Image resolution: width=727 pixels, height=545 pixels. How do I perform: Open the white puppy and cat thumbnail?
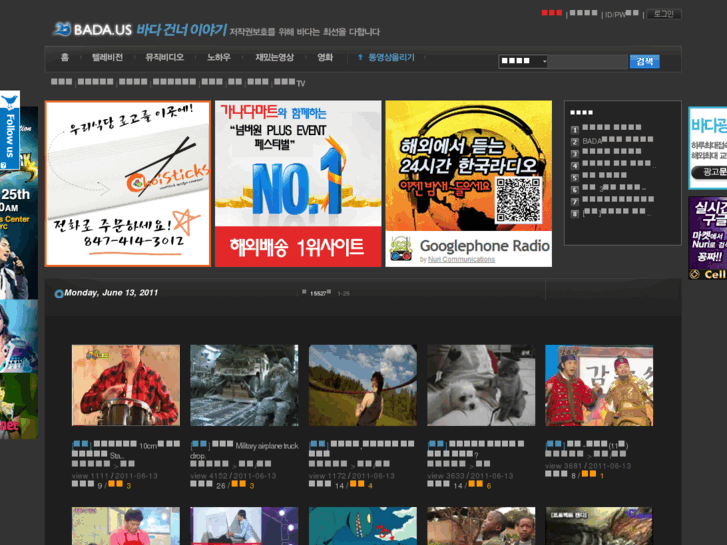[x=481, y=385]
